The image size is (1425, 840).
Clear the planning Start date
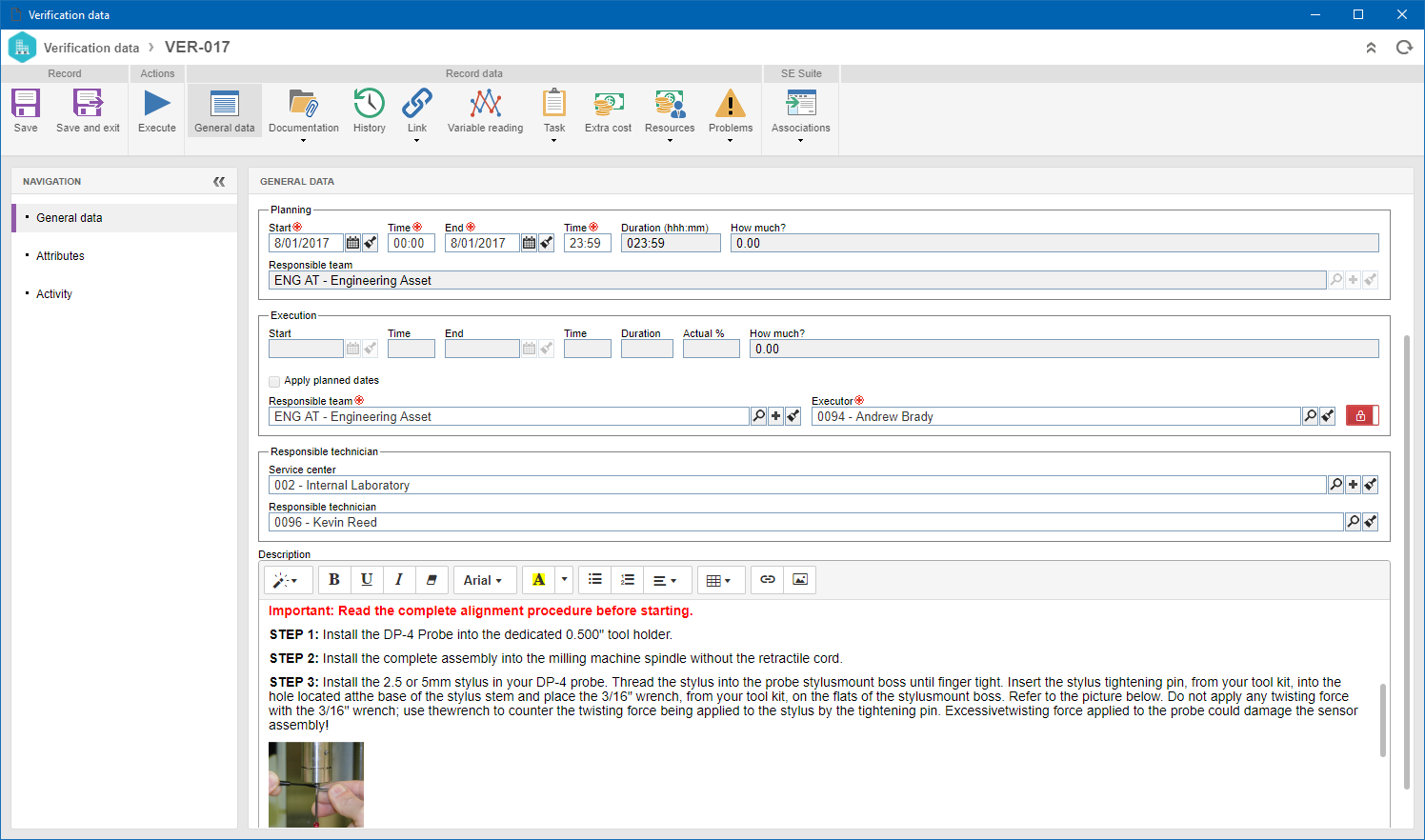point(371,243)
